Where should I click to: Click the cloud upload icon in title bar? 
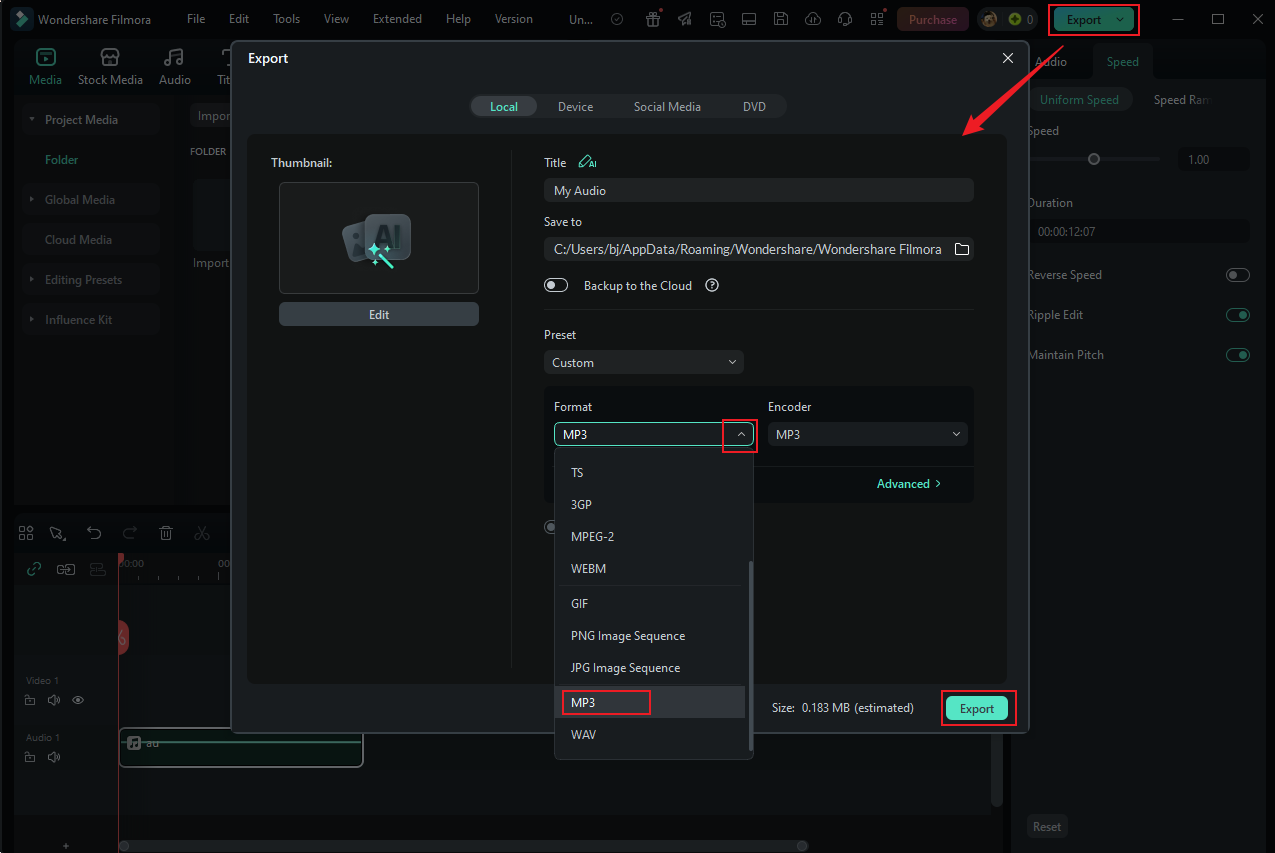coord(813,19)
